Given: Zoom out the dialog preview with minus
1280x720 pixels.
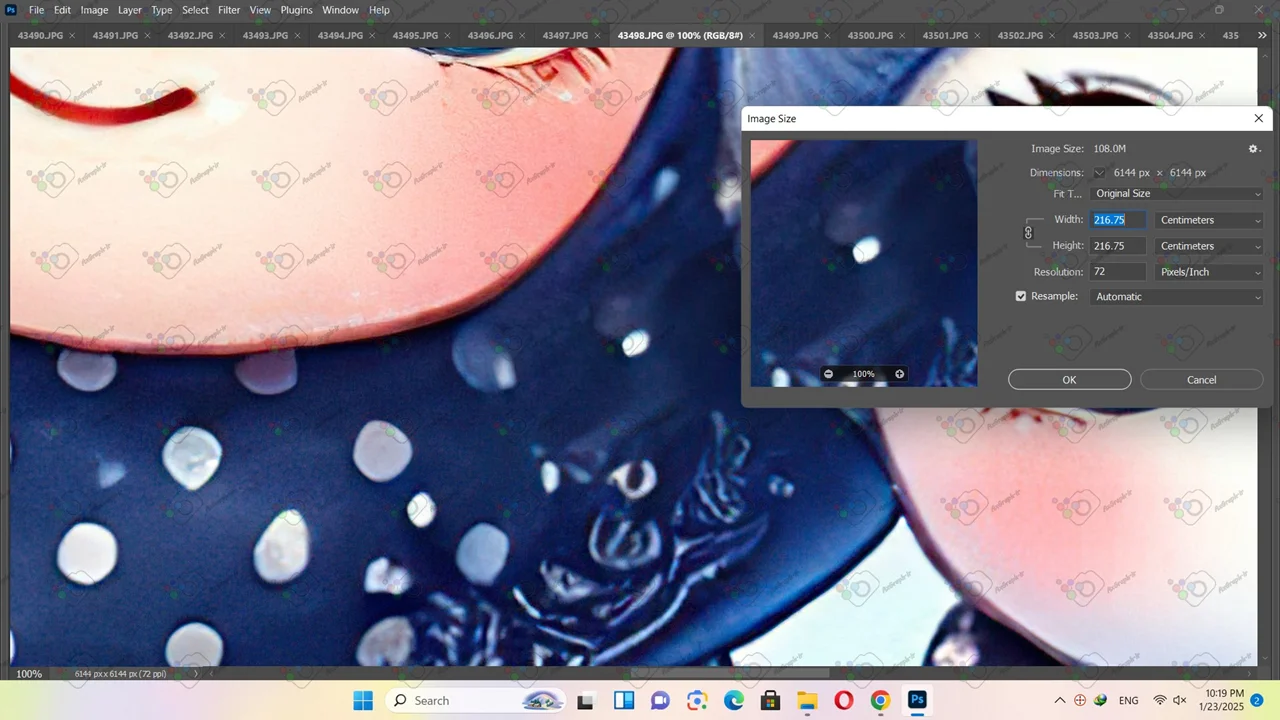Looking at the screenshot, I should pyautogui.click(x=828, y=374).
